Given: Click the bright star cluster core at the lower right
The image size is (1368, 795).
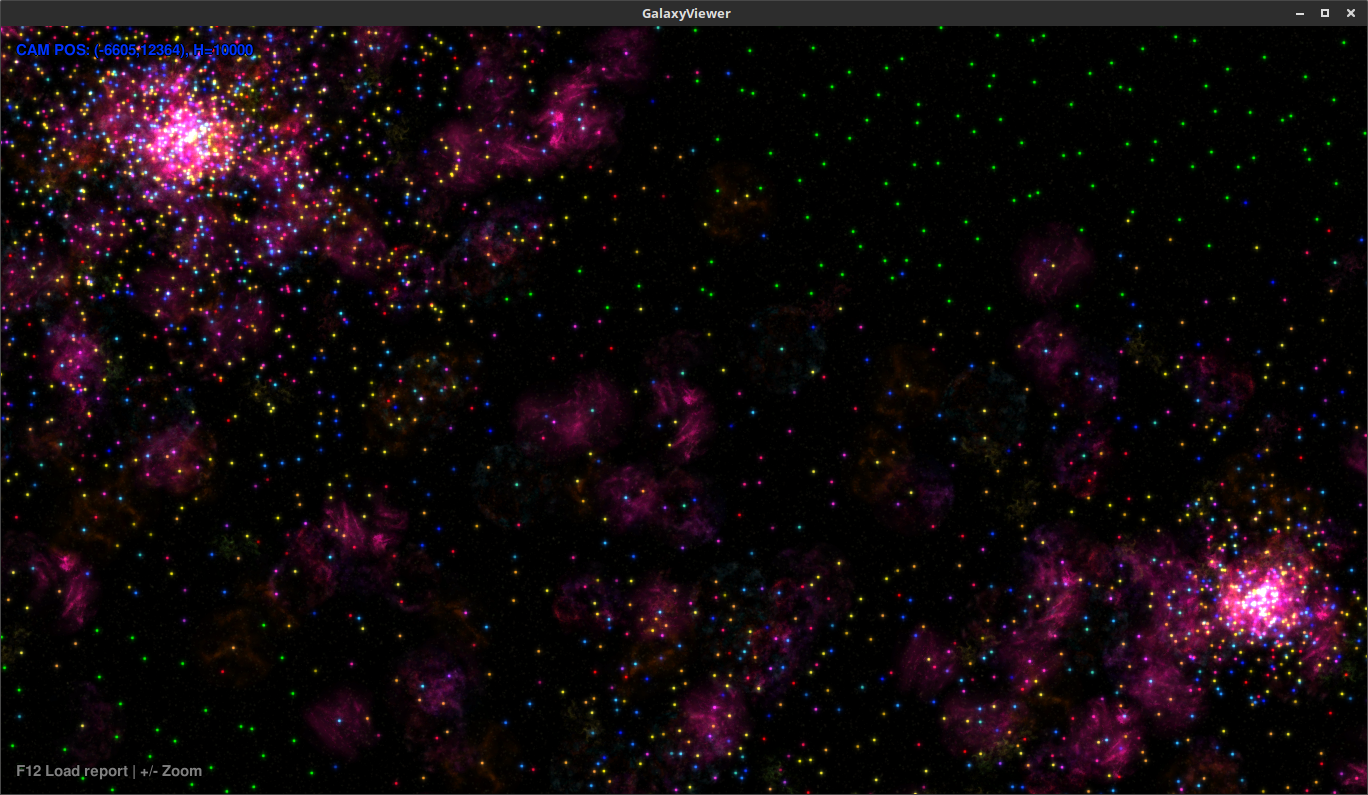Looking at the screenshot, I should point(1262,600).
